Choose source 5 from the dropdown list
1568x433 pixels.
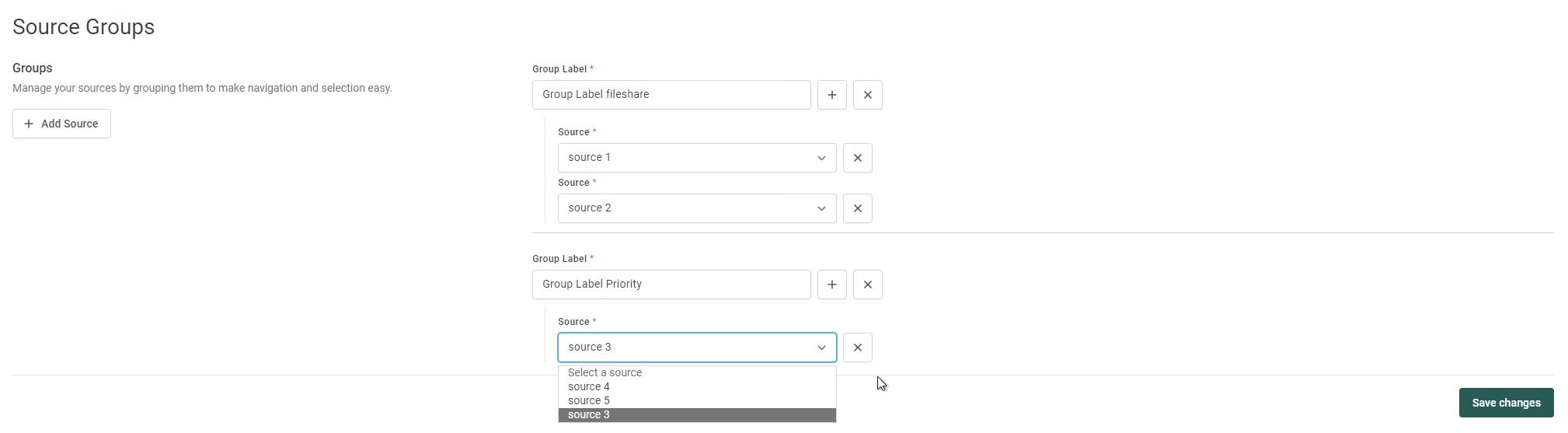tap(589, 400)
